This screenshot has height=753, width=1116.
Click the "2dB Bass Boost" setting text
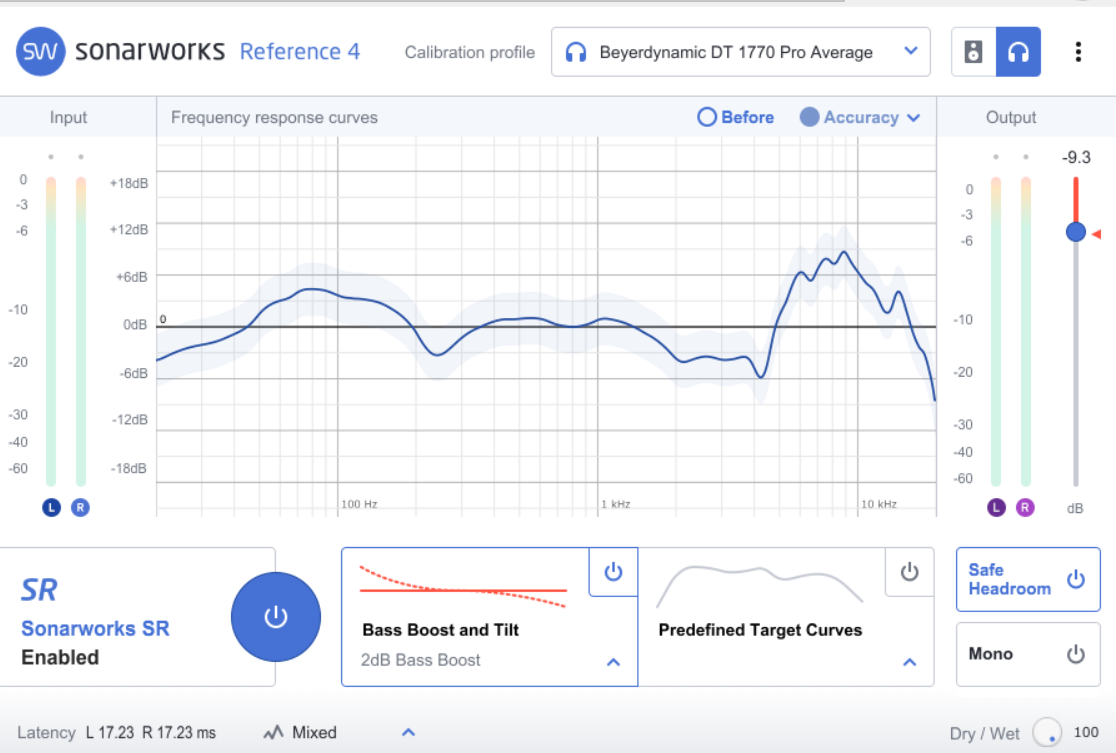(421, 660)
